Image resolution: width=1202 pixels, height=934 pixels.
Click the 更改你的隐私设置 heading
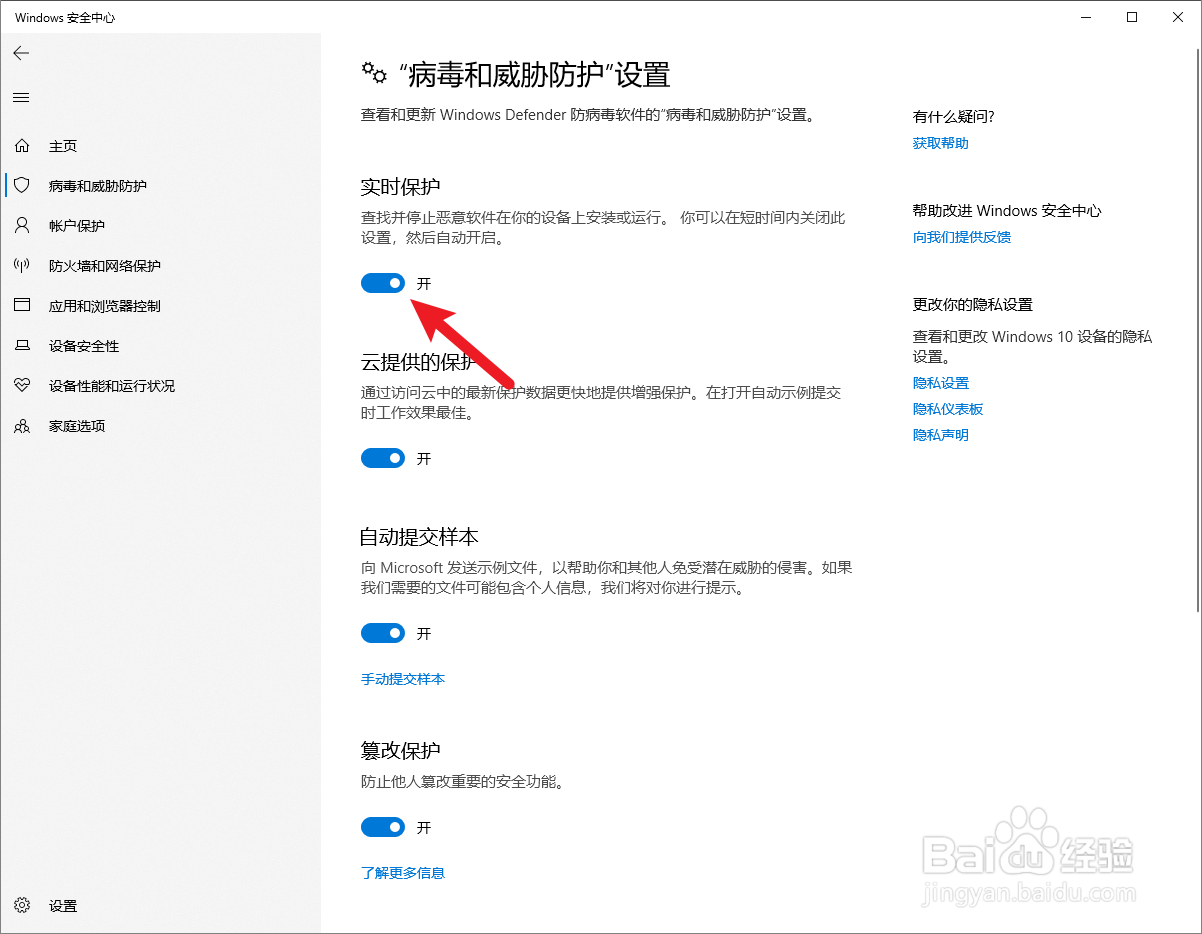click(973, 305)
